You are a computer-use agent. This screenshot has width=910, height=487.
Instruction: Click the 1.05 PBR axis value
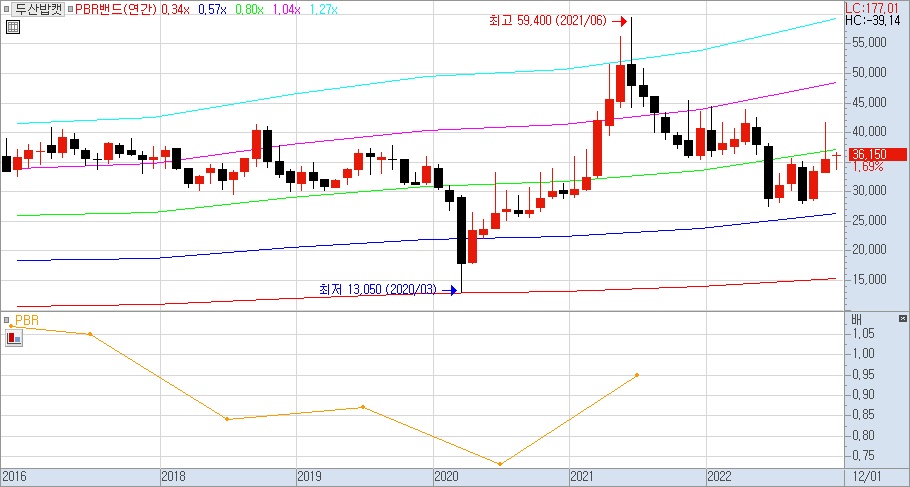click(864, 333)
